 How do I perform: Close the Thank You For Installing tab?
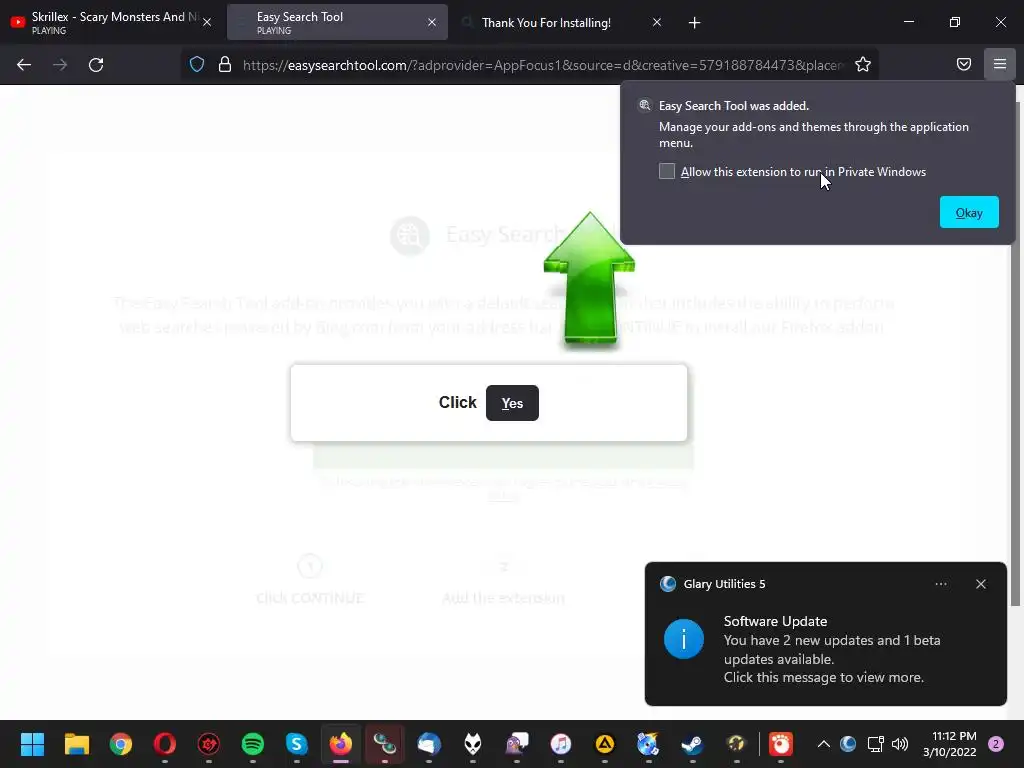[x=657, y=22]
